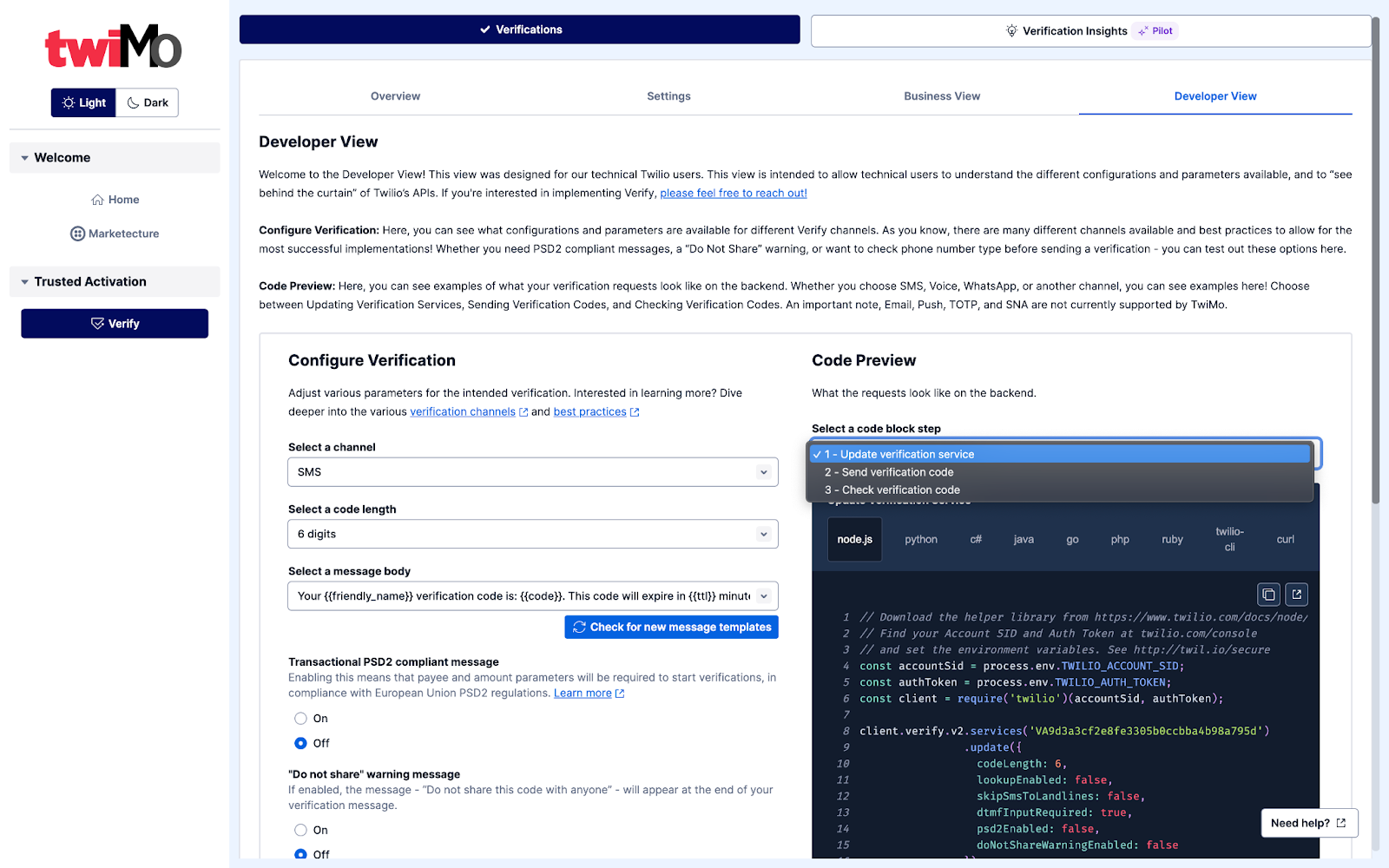The width and height of the screenshot is (1389, 868).
Task: Select the Developer View tab
Action: 1215,96
